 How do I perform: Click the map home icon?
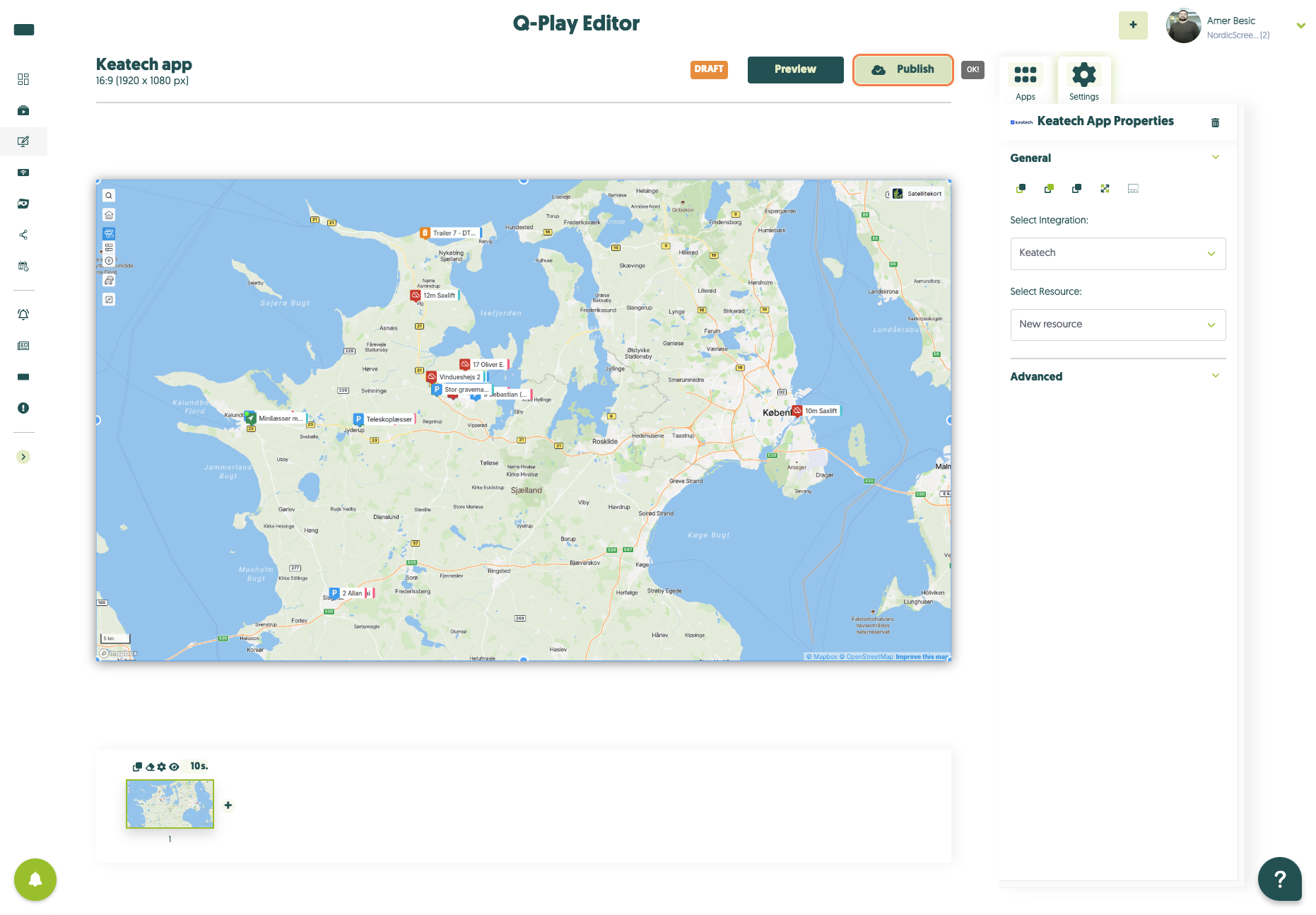click(109, 215)
